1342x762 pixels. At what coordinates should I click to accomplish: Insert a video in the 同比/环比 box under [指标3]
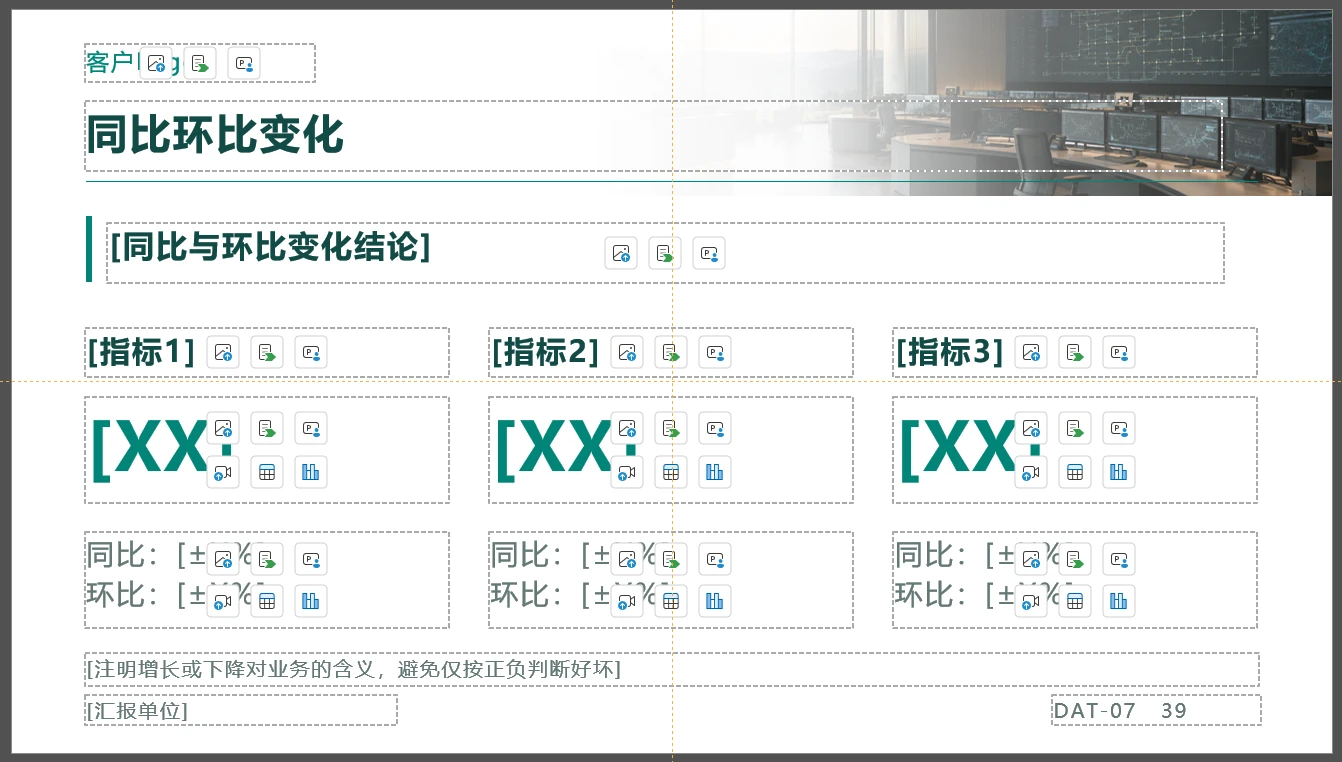1031,601
